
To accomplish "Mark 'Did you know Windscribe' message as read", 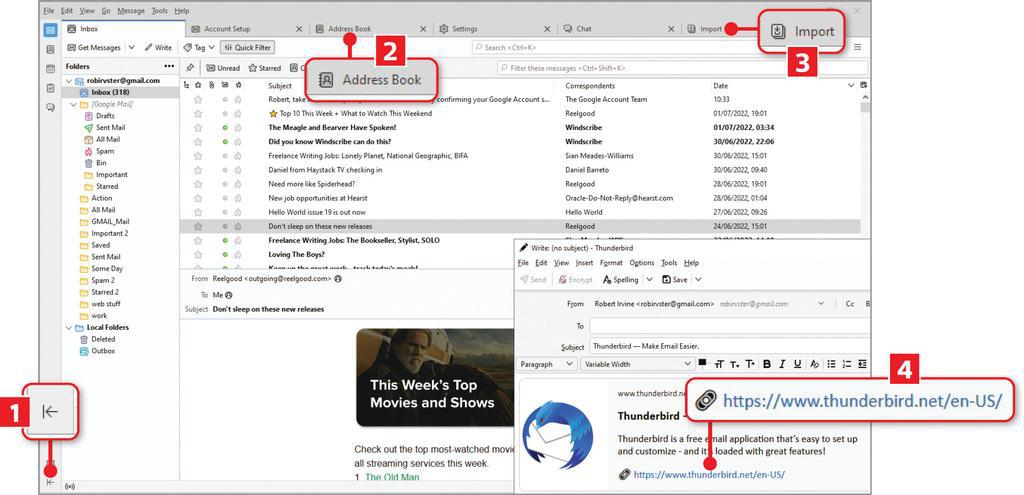I will tap(225, 142).
